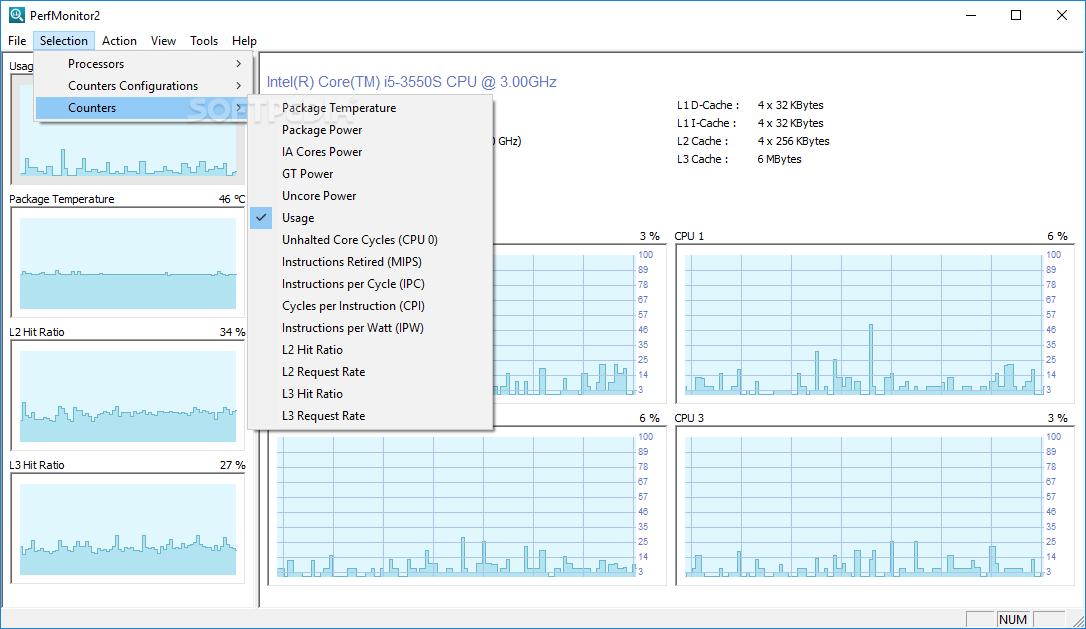
Task: Maximize the PerfMonitor2 window
Action: [1016, 15]
